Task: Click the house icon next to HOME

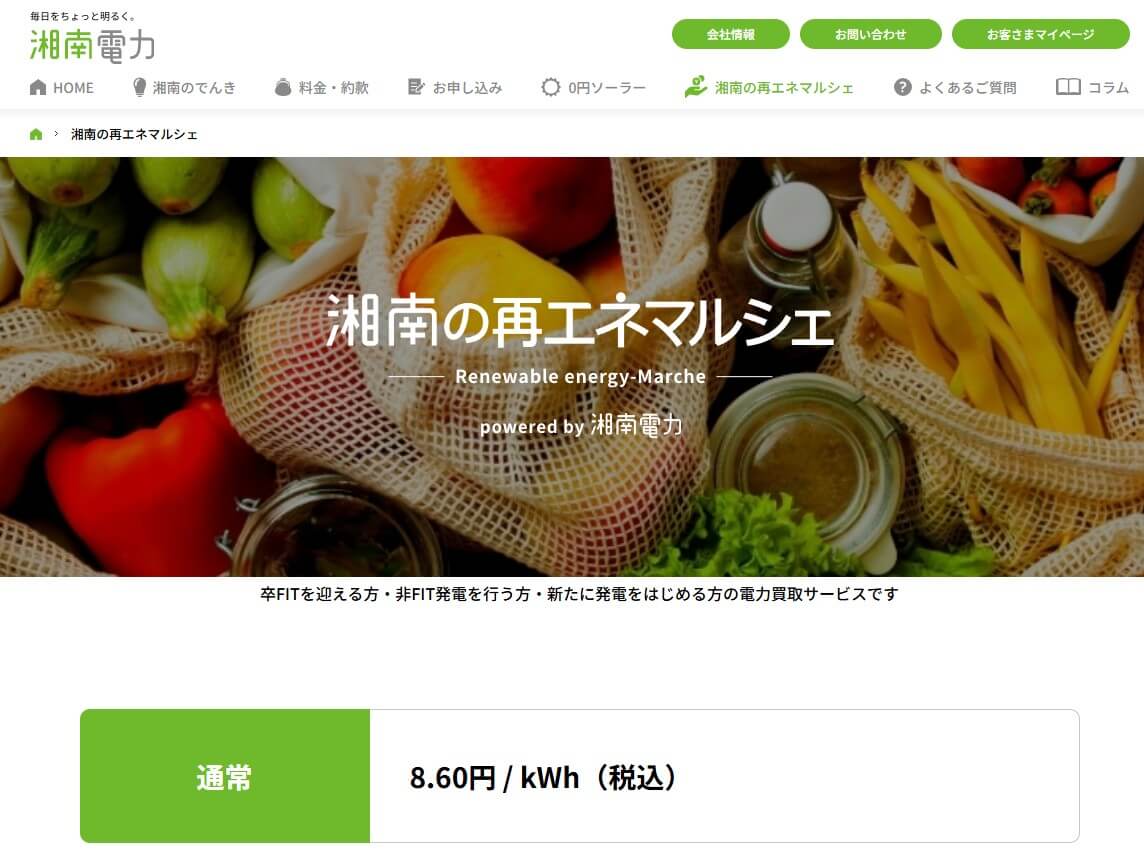Action: 38,88
